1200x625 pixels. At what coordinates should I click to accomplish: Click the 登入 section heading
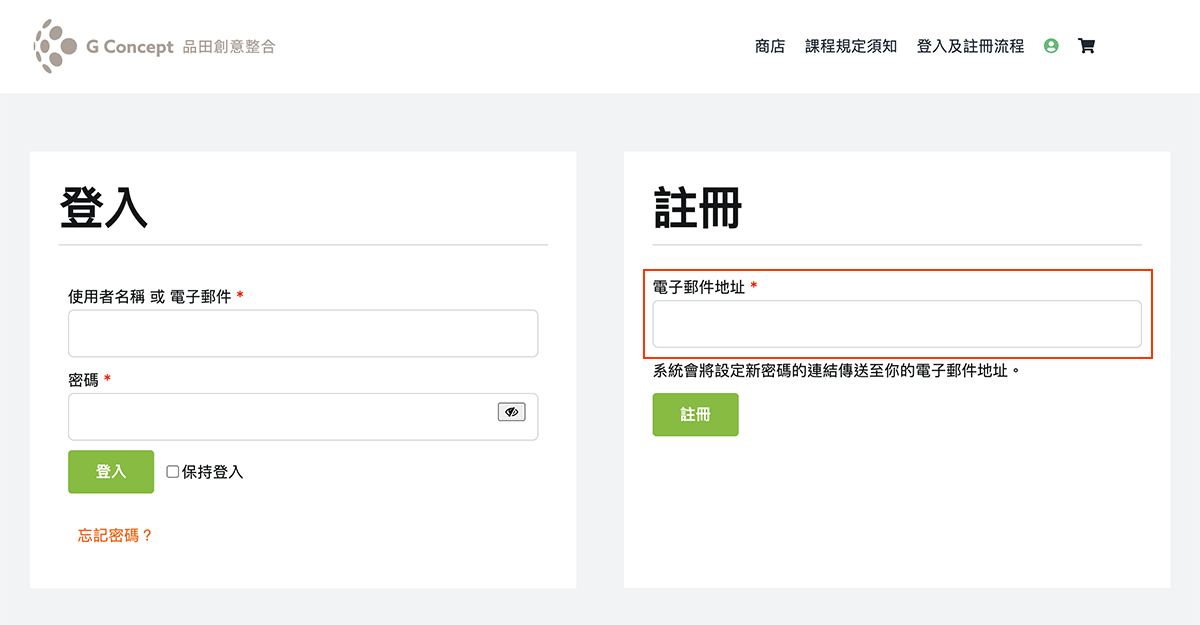[103, 210]
